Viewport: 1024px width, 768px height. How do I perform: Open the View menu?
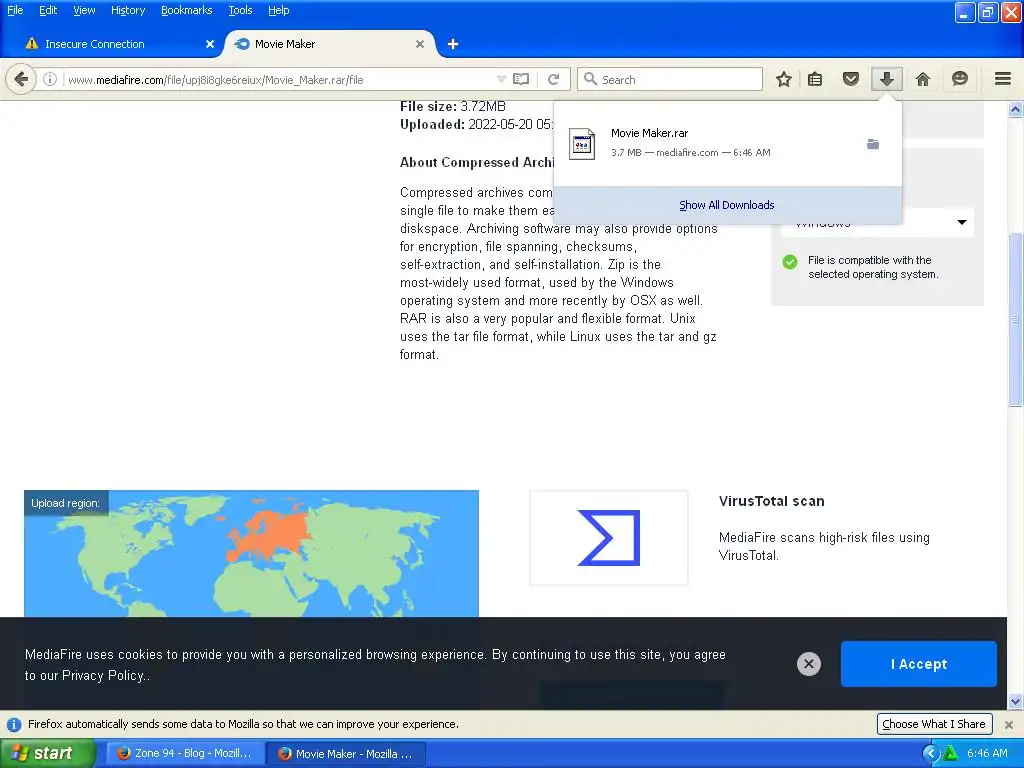84,10
